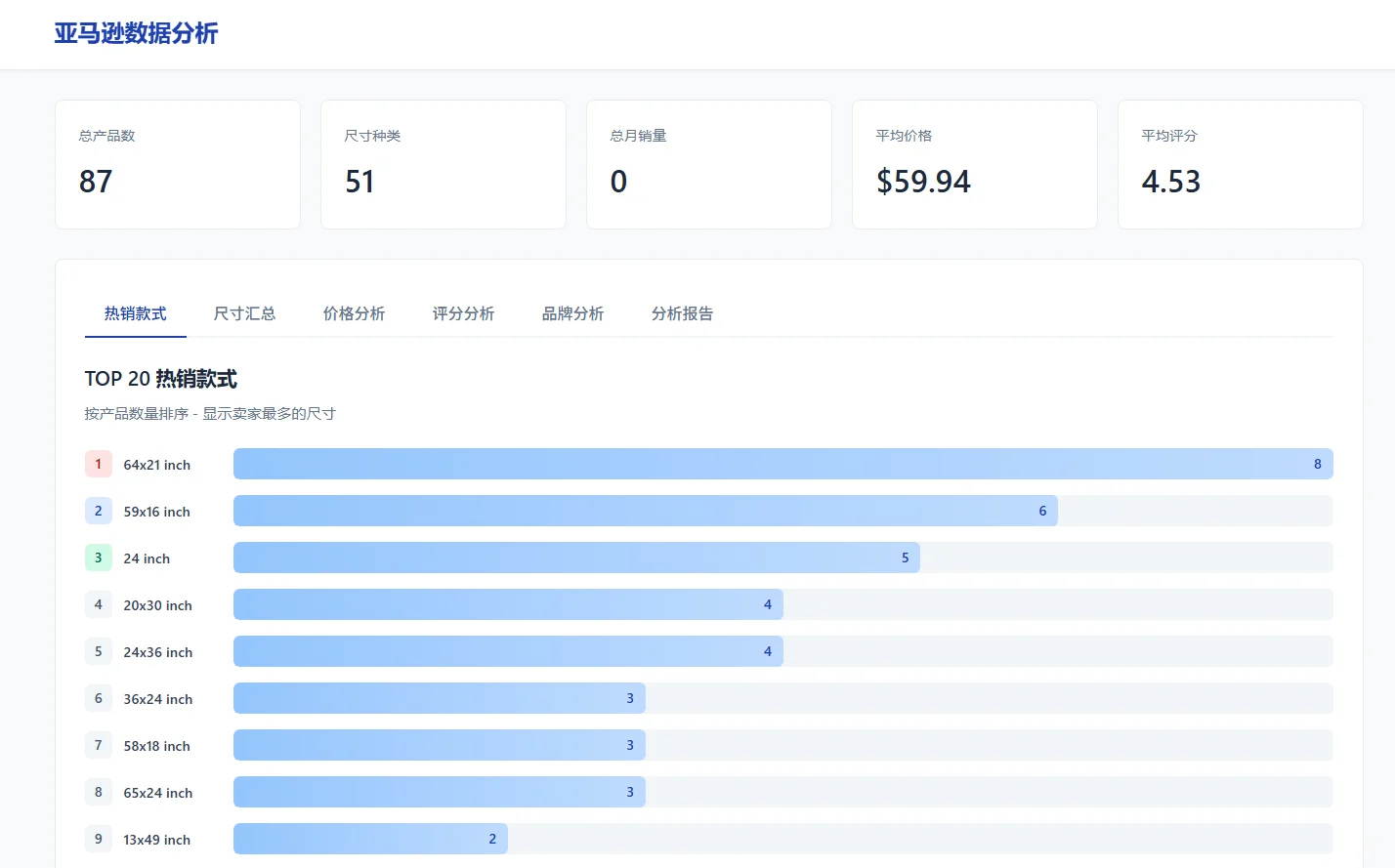
Task: Click the green rank 3 badge
Action: pos(99,558)
